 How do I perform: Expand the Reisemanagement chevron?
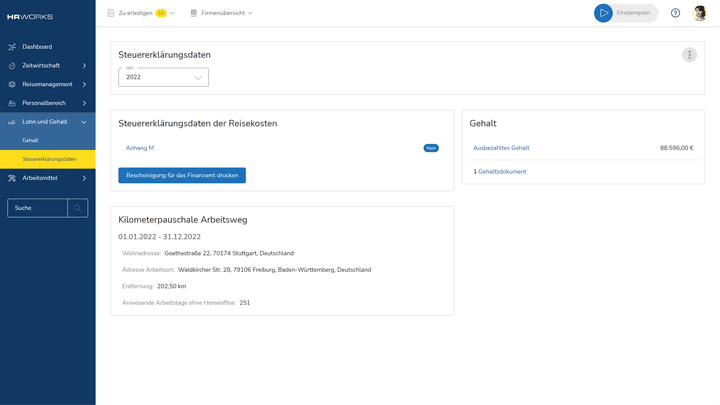tap(84, 84)
